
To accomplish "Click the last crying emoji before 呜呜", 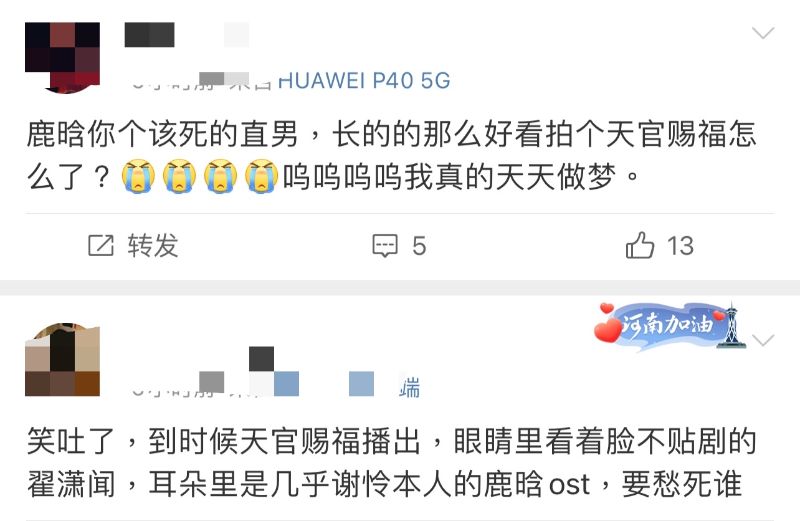I will (x=261, y=177).
